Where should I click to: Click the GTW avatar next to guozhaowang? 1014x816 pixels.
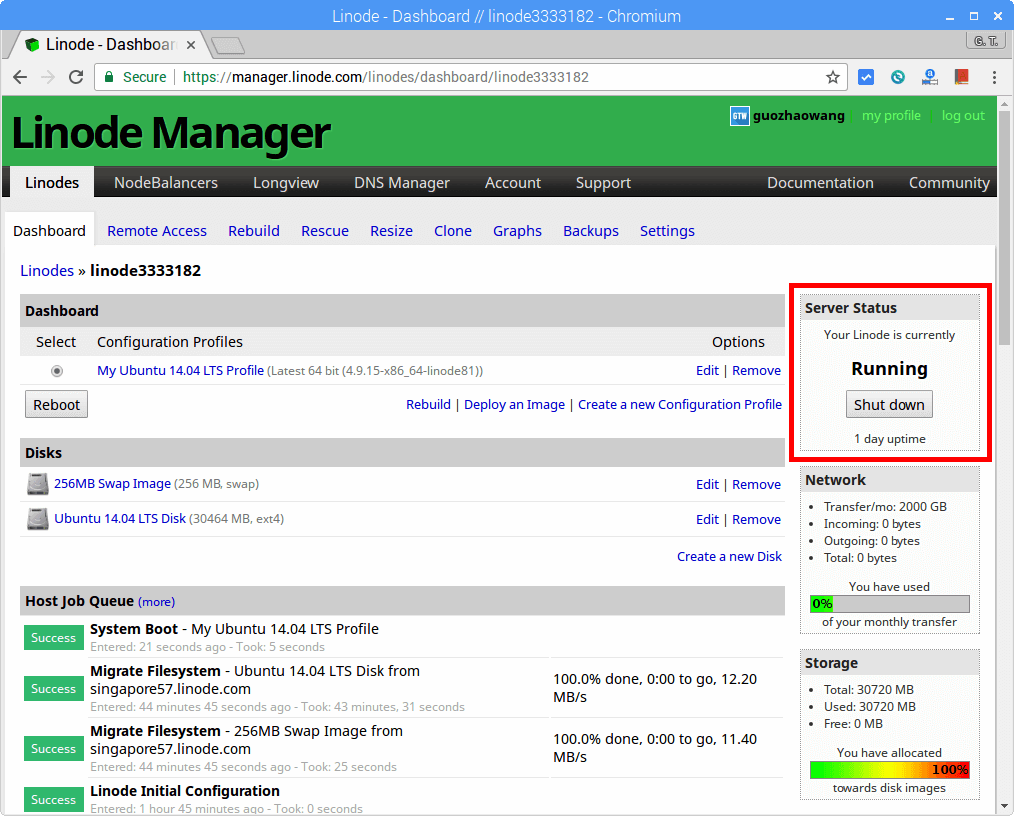pyautogui.click(x=739, y=116)
